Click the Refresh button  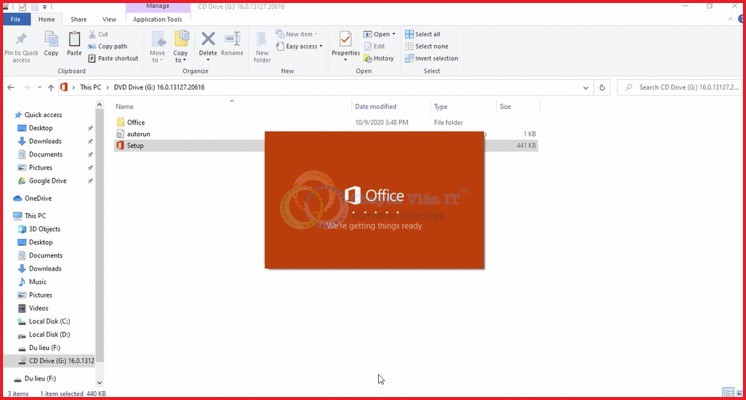coord(602,88)
